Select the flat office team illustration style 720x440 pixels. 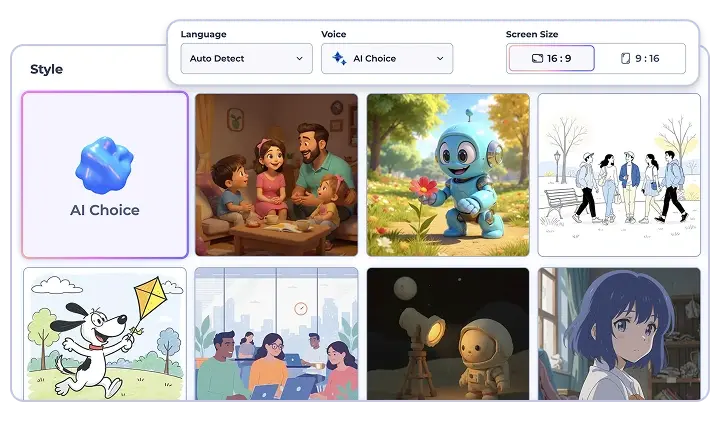tap(276, 333)
